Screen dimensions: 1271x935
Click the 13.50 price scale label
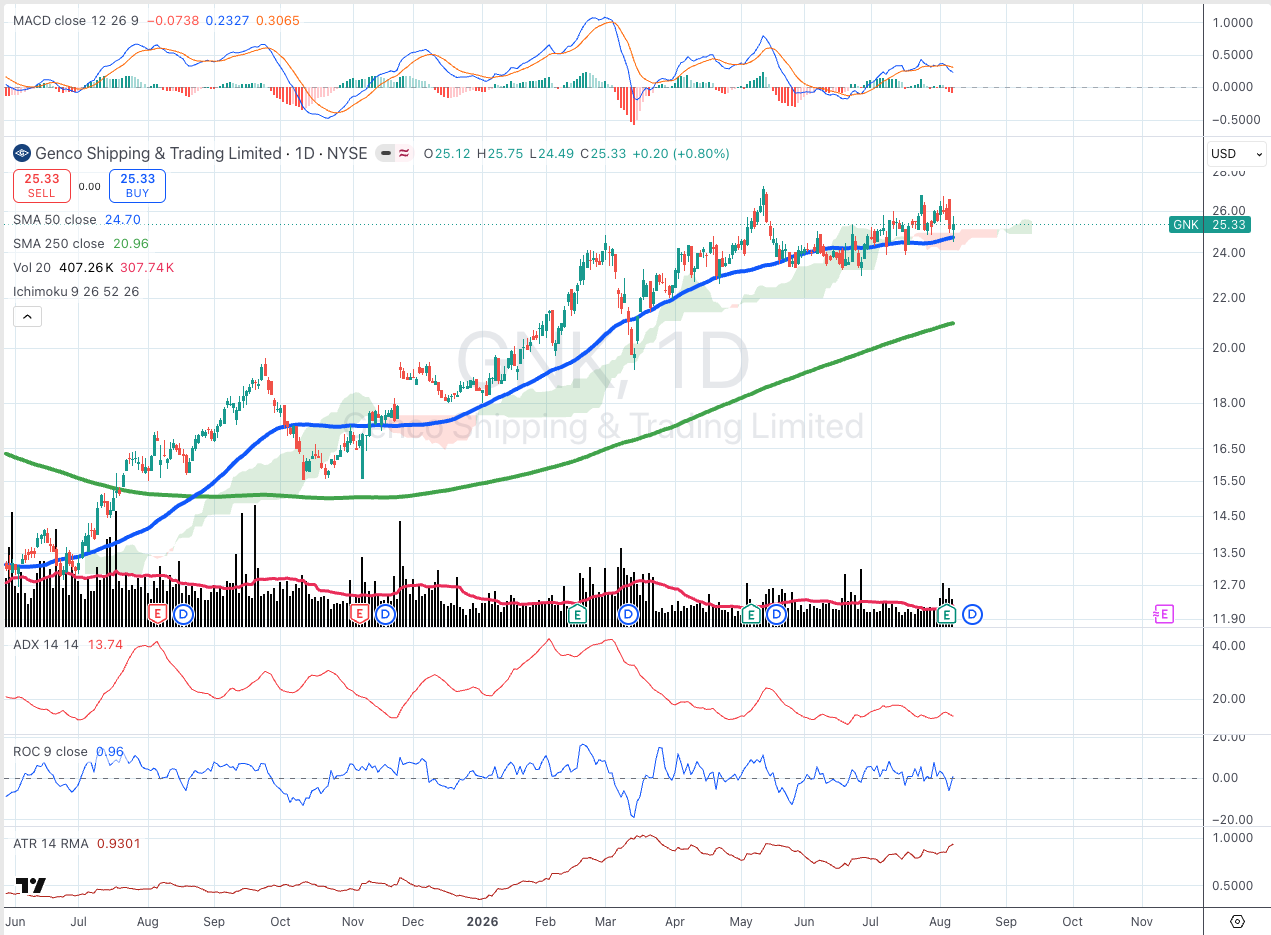1229,553
